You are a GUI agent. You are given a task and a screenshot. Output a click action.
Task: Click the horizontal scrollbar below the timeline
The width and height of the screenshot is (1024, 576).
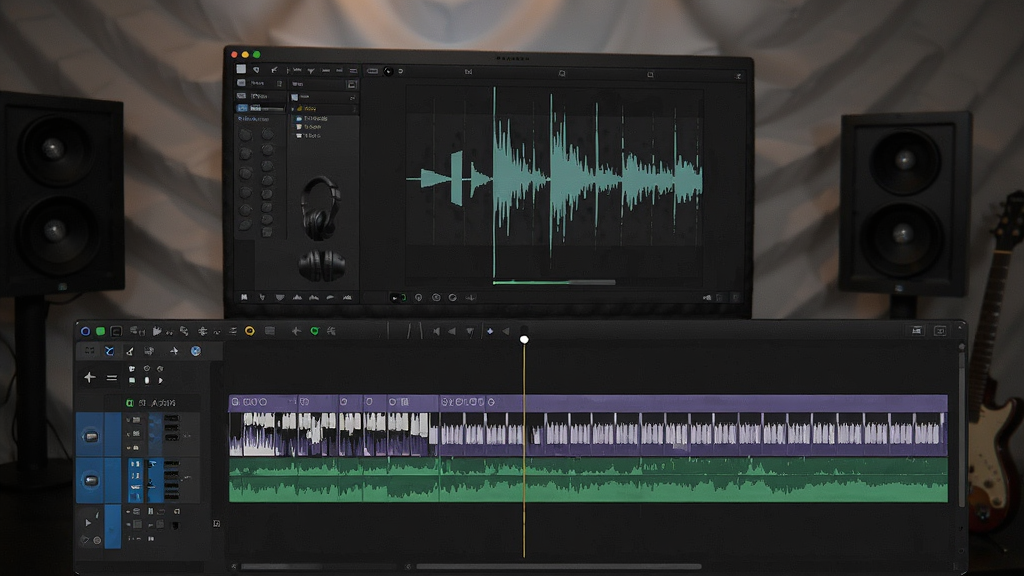[558, 566]
